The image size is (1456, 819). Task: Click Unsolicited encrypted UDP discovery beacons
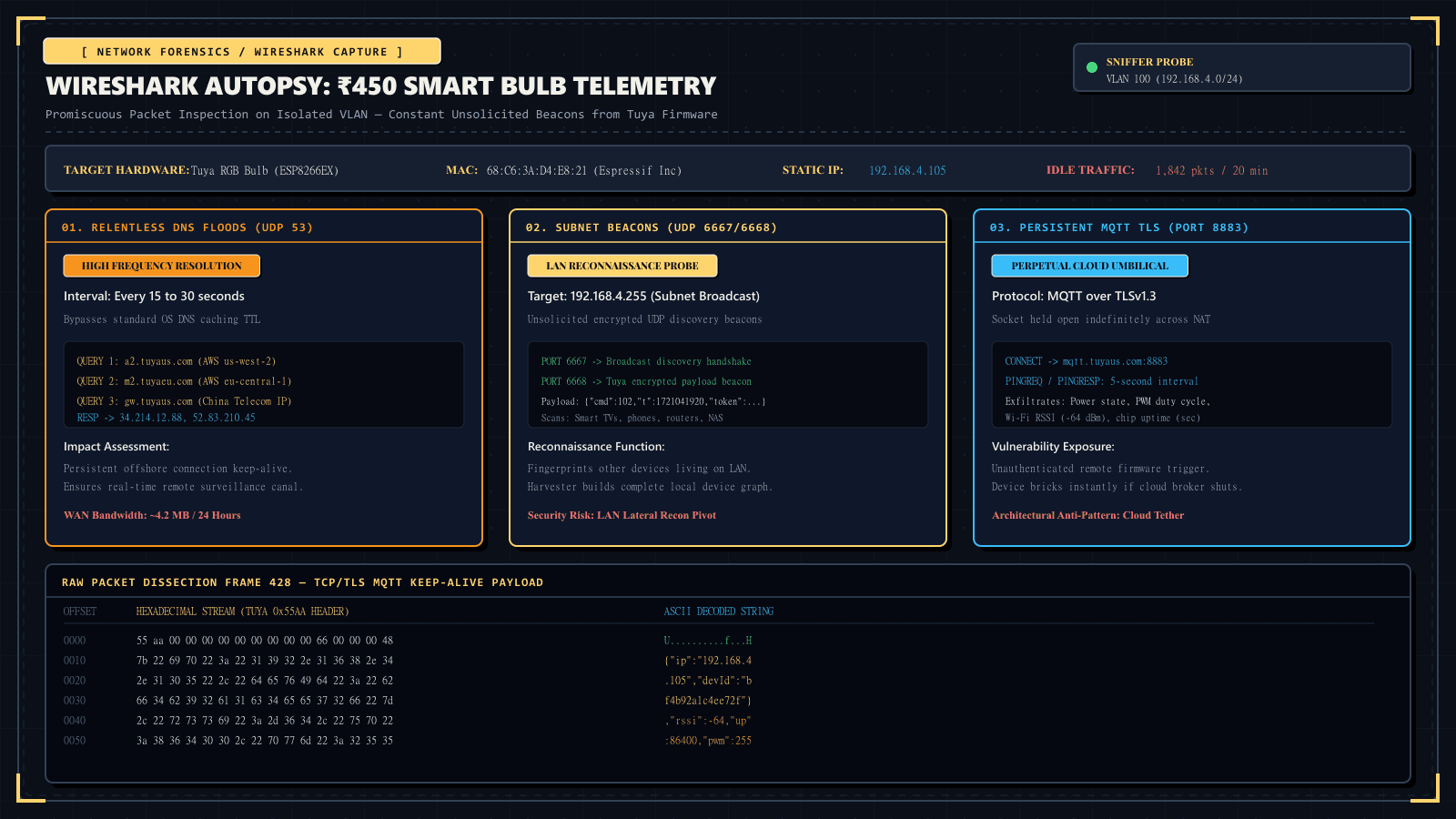click(x=645, y=319)
